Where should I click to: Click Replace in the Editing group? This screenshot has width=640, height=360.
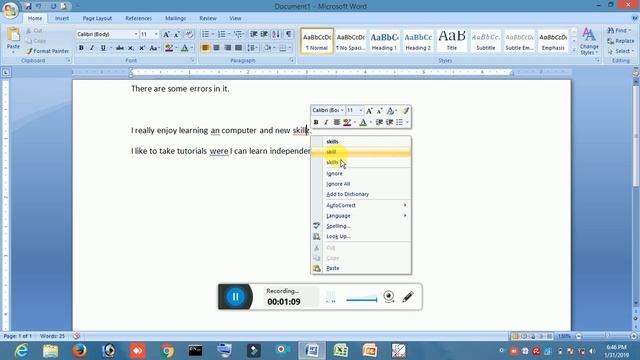tap(620, 41)
